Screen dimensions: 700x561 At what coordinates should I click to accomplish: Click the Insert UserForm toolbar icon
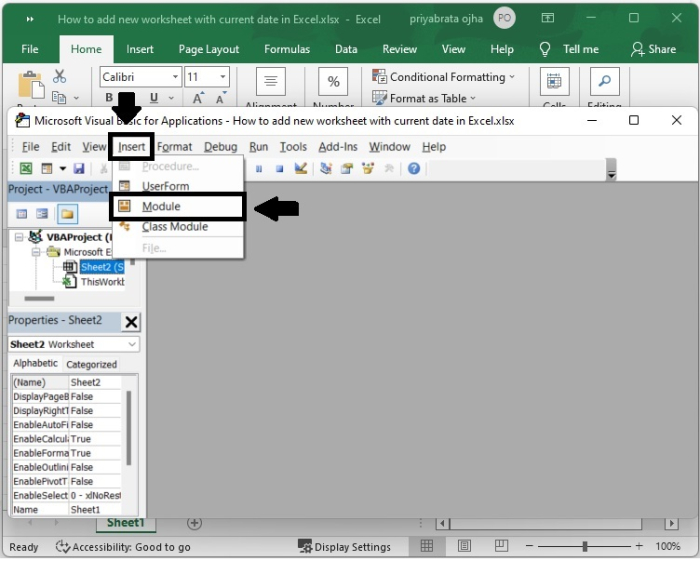(46, 168)
